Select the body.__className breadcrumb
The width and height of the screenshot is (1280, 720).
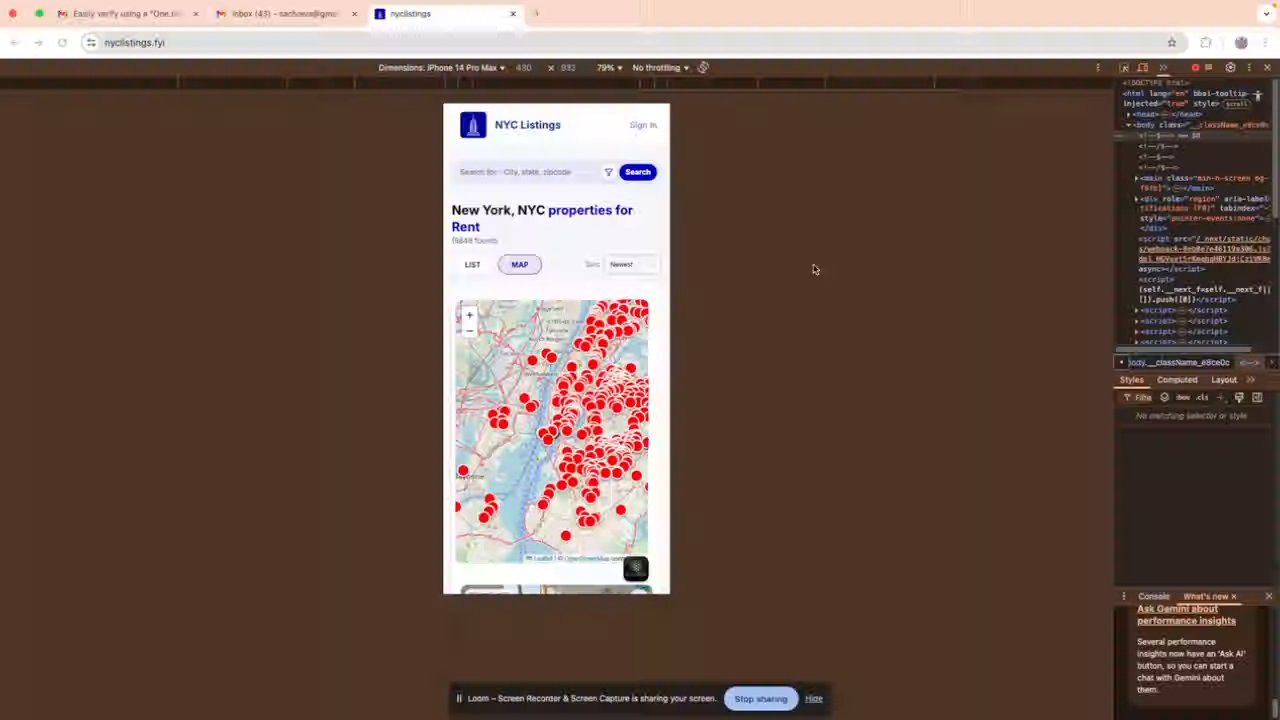click(1179, 363)
